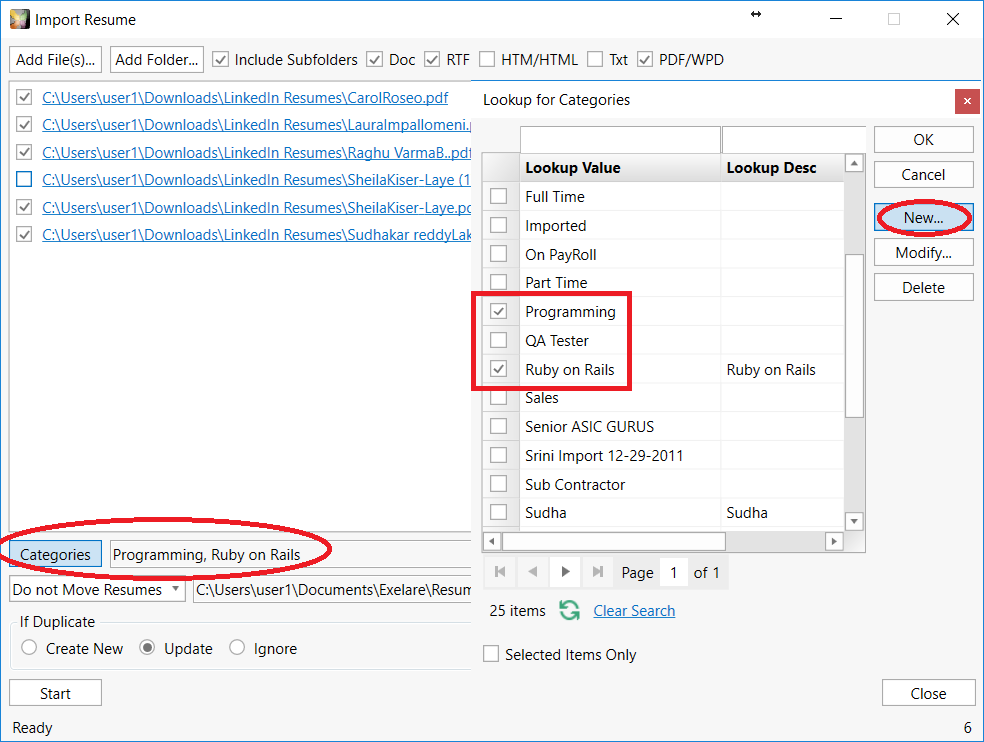Select the Update duplicate option

click(147, 647)
